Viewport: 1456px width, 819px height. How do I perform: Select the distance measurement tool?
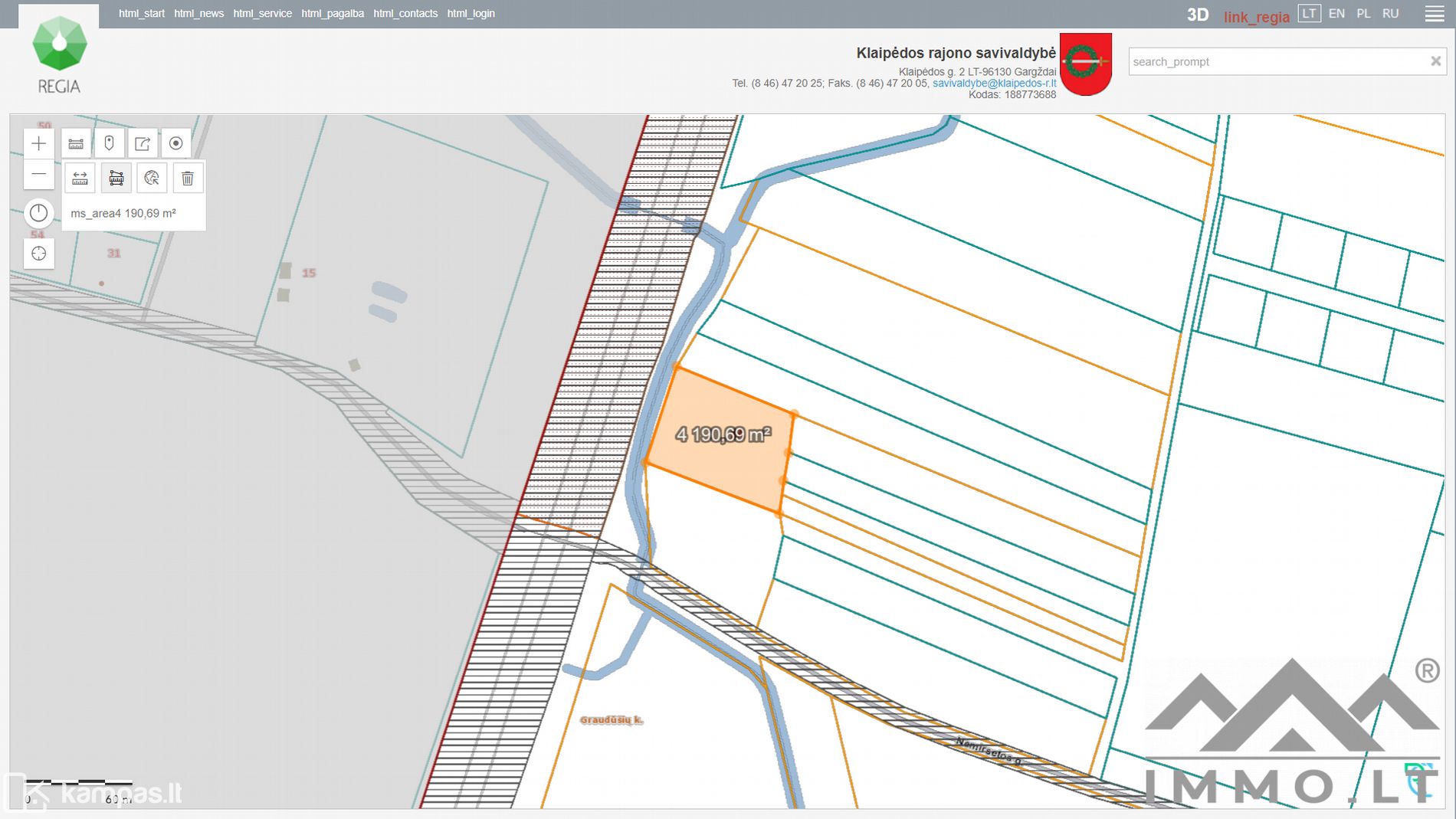(80, 179)
